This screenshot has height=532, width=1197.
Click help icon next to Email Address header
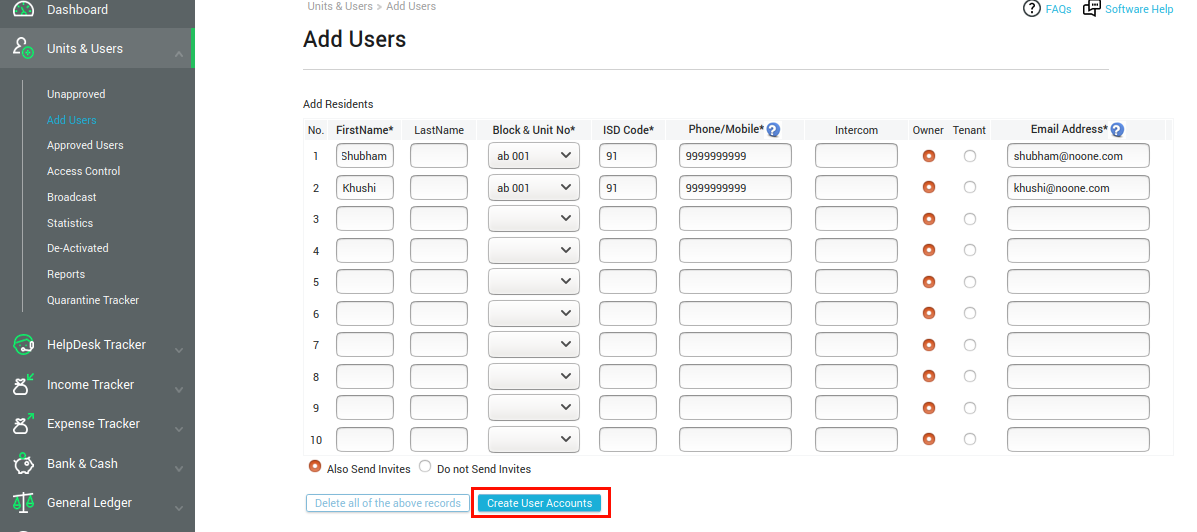click(1117, 130)
